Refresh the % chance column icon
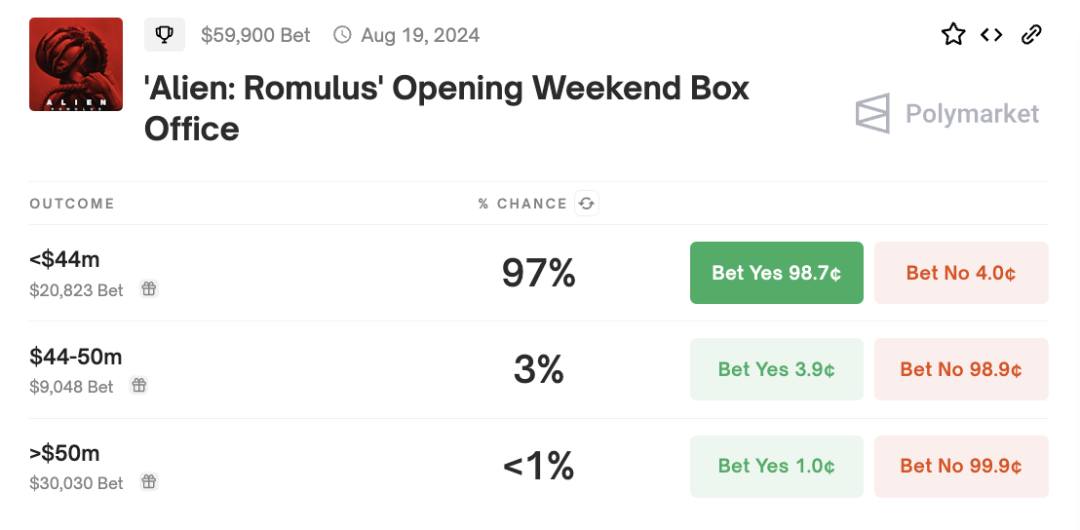 point(587,204)
